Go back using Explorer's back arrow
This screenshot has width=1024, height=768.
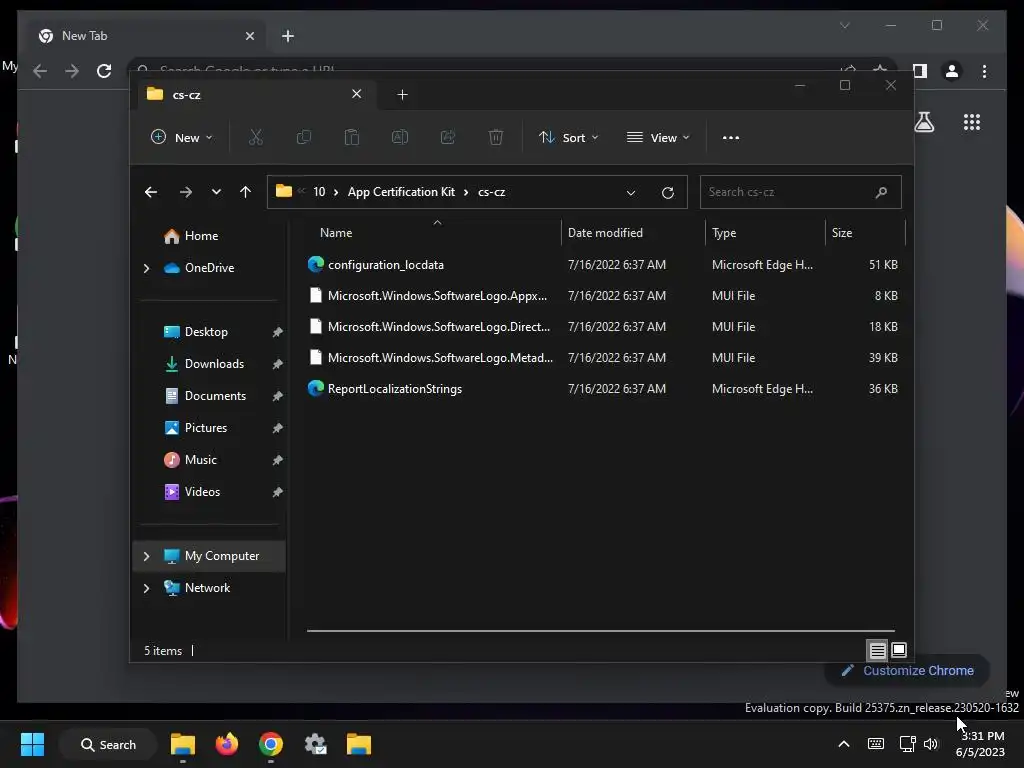pyautogui.click(x=151, y=192)
